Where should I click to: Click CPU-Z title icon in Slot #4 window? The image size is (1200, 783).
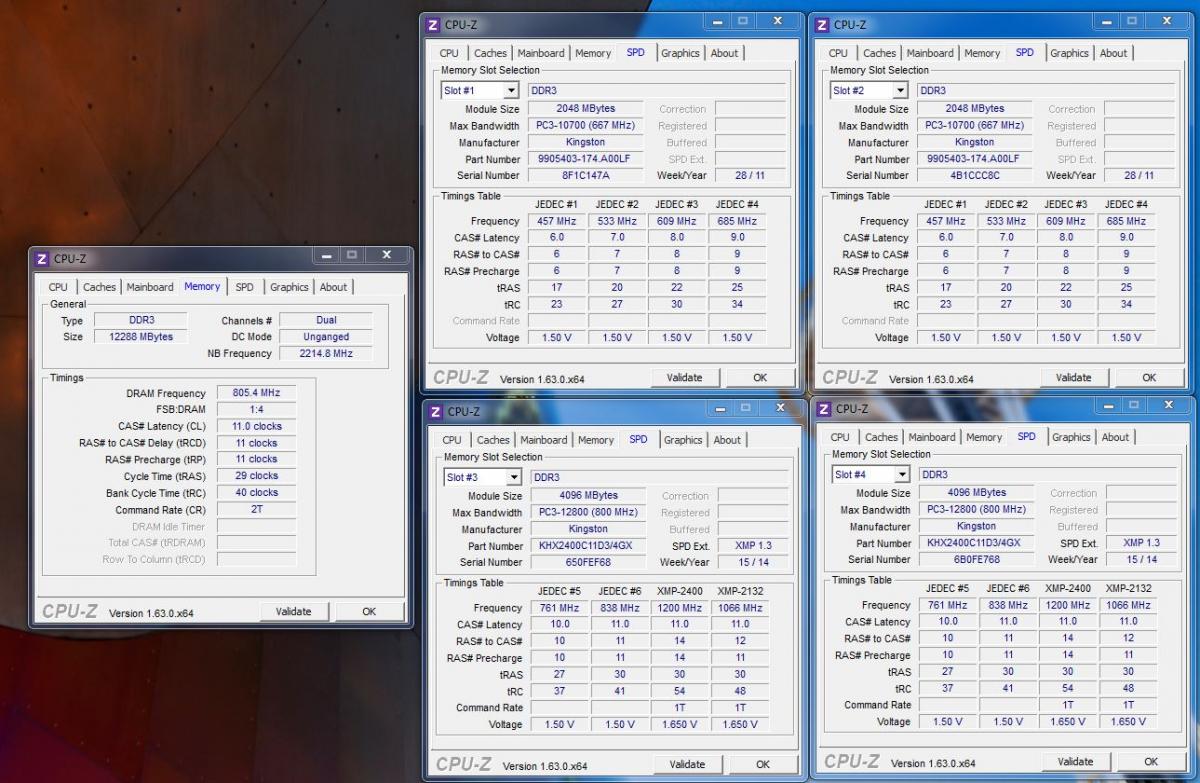[823, 409]
